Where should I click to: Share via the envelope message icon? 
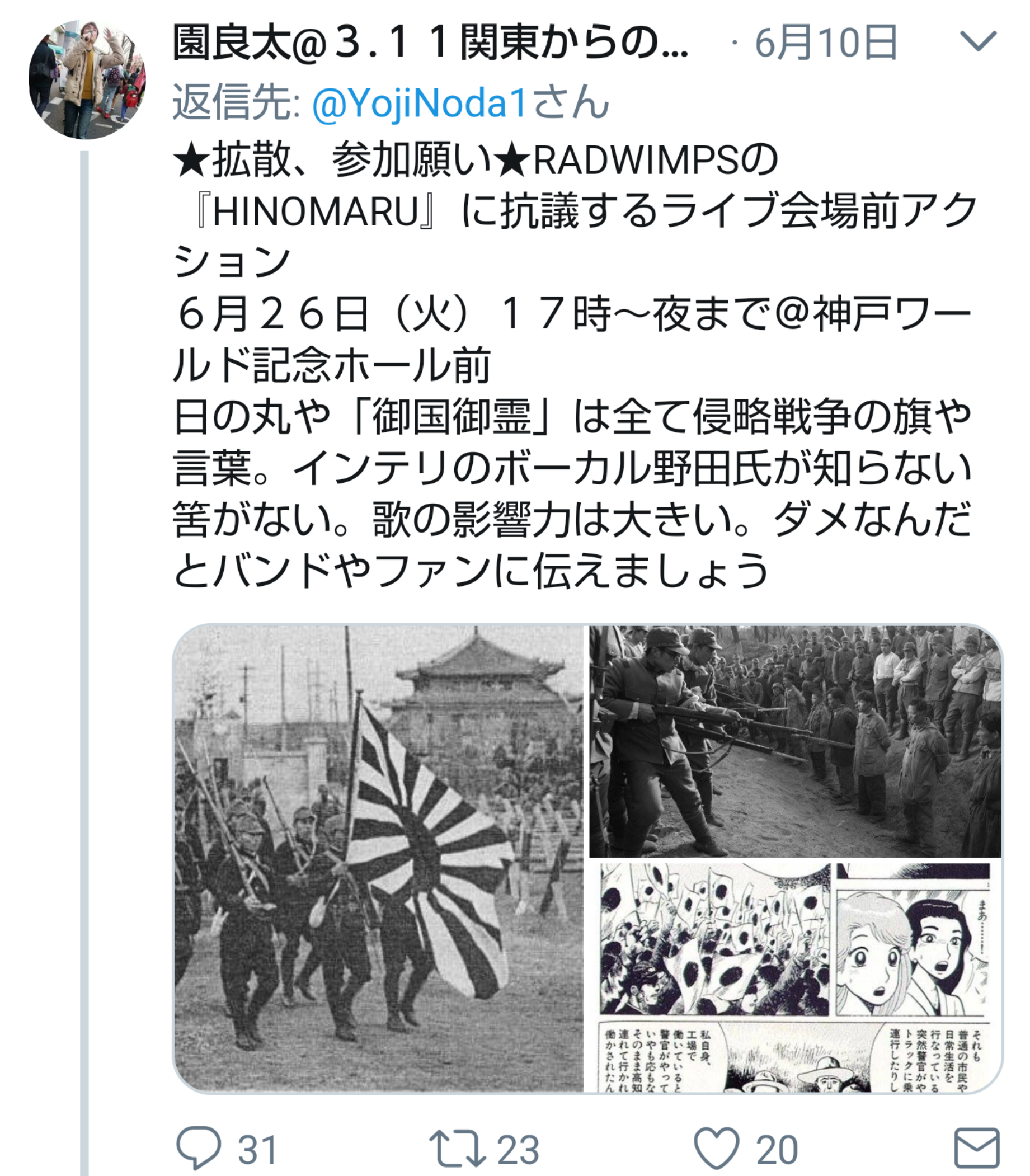point(976,1149)
